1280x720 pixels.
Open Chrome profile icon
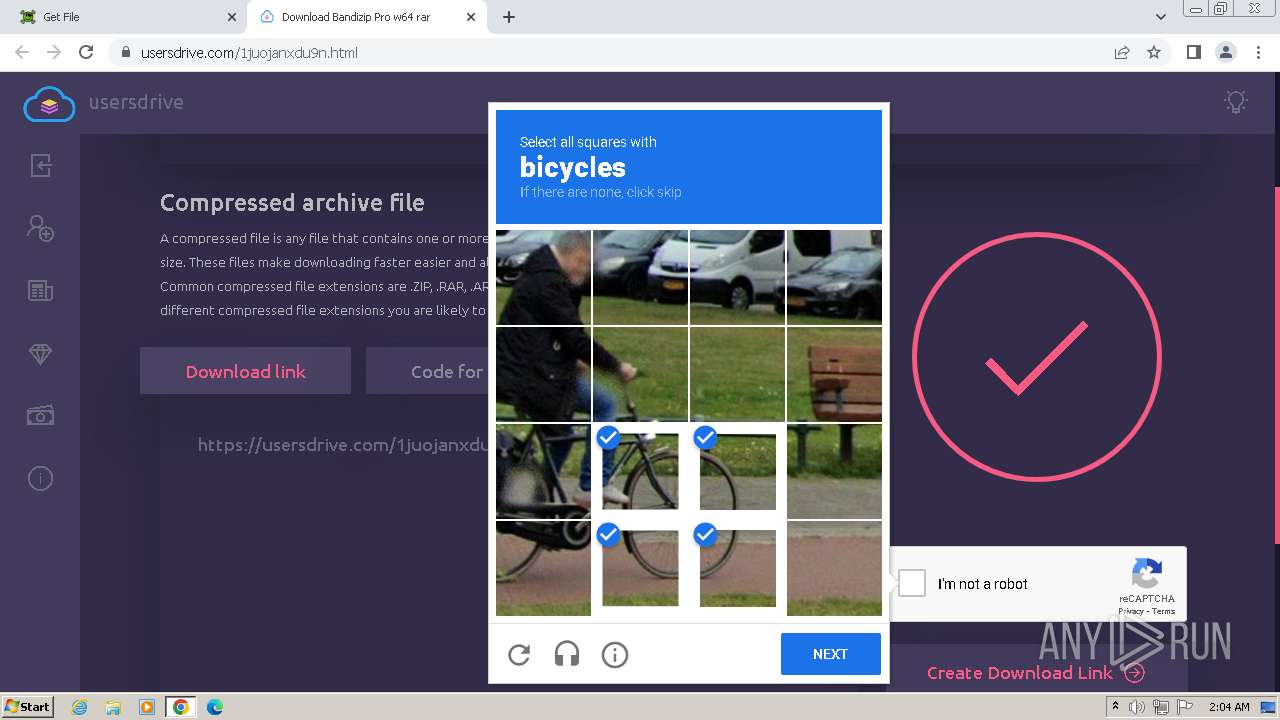pos(1225,52)
